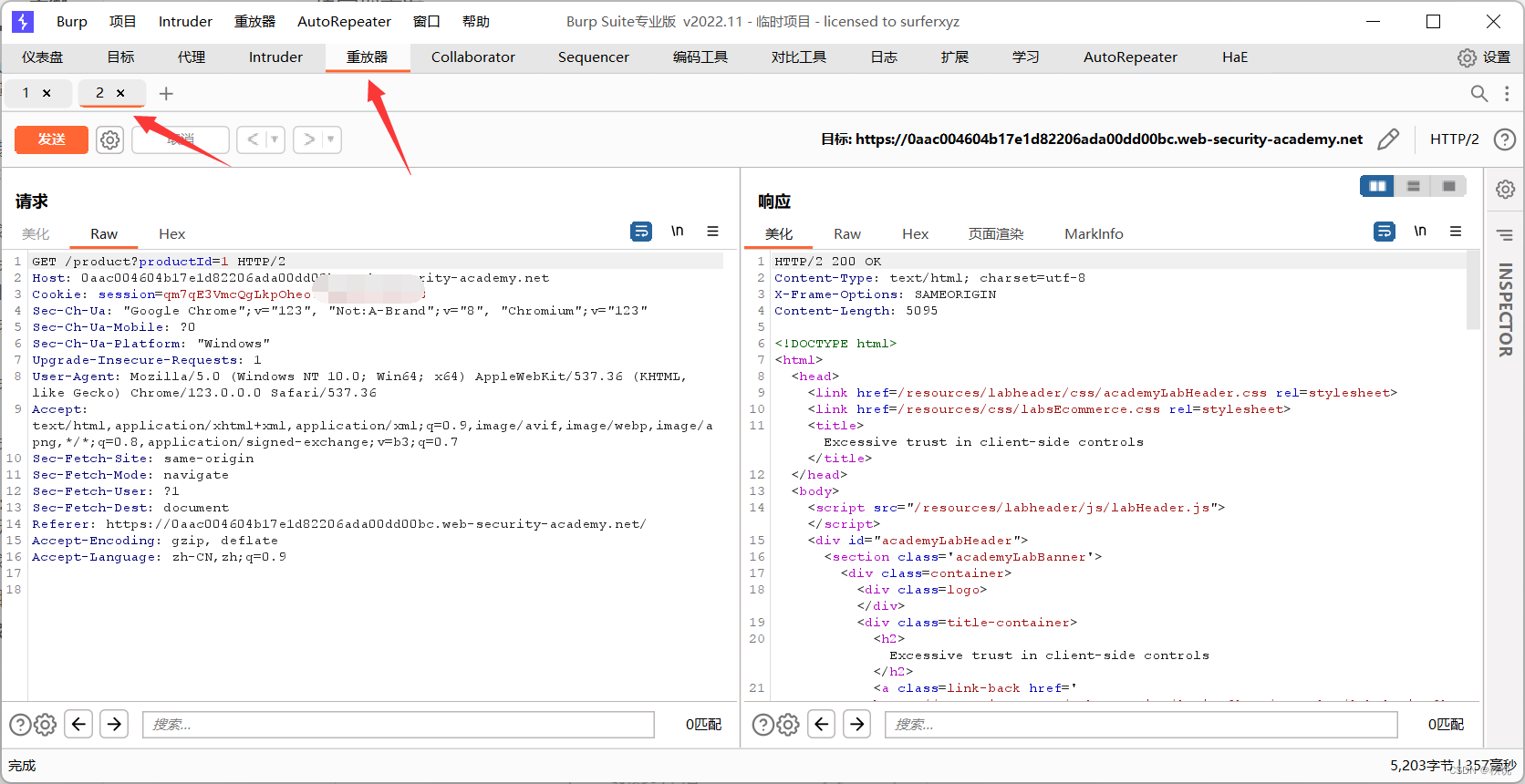Go back in history with < button
The height and width of the screenshot is (784, 1525).
pyautogui.click(x=253, y=139)
